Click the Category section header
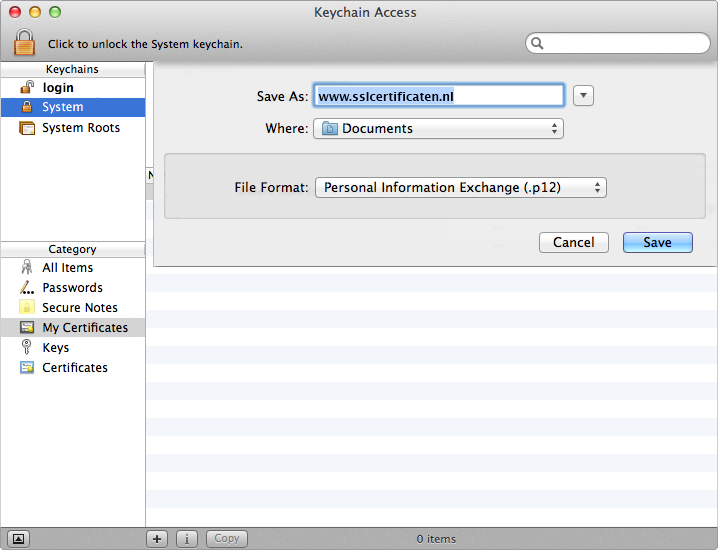This screenshot has width=718, height=550. coord(72,249)
